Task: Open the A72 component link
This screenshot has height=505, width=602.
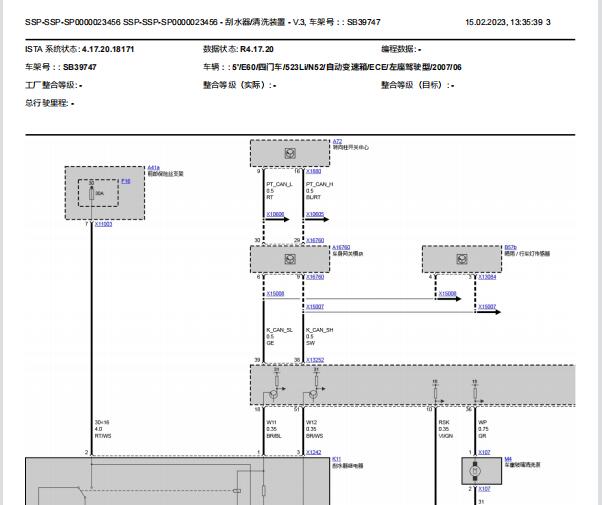Action: click(337, 142)
